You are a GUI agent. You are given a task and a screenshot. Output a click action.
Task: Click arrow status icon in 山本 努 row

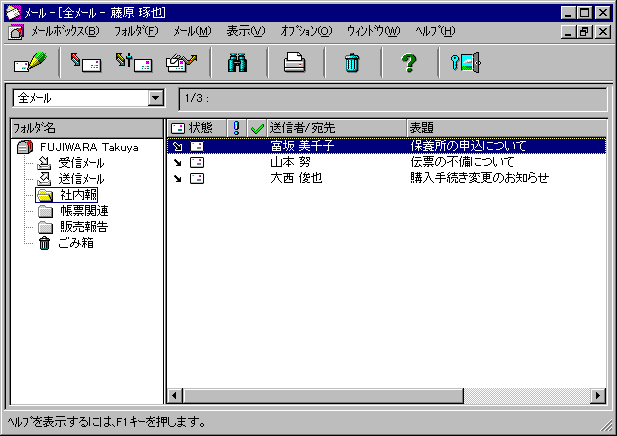click(177, 162)
